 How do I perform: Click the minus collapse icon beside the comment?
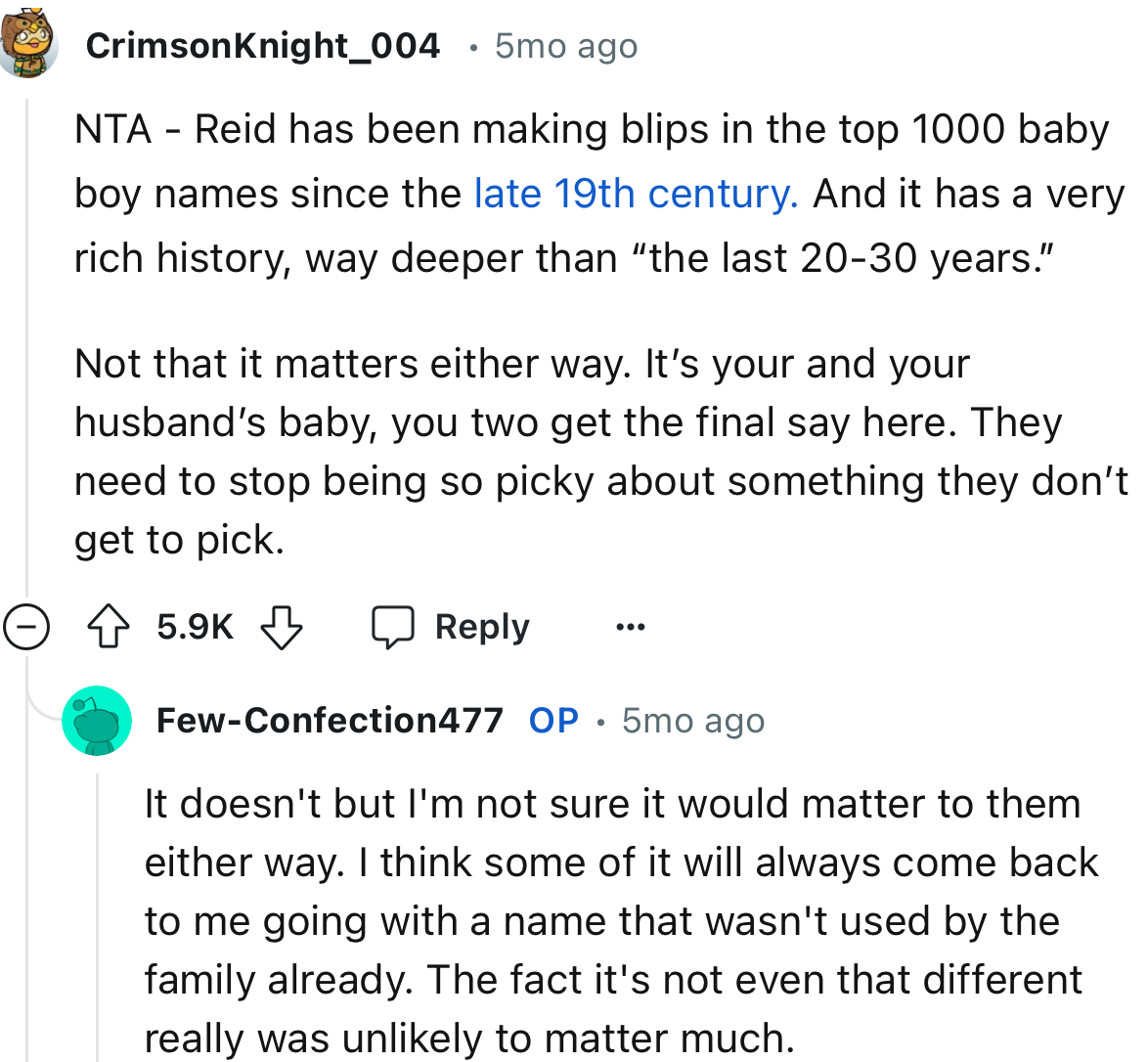(x=26, y=626)
